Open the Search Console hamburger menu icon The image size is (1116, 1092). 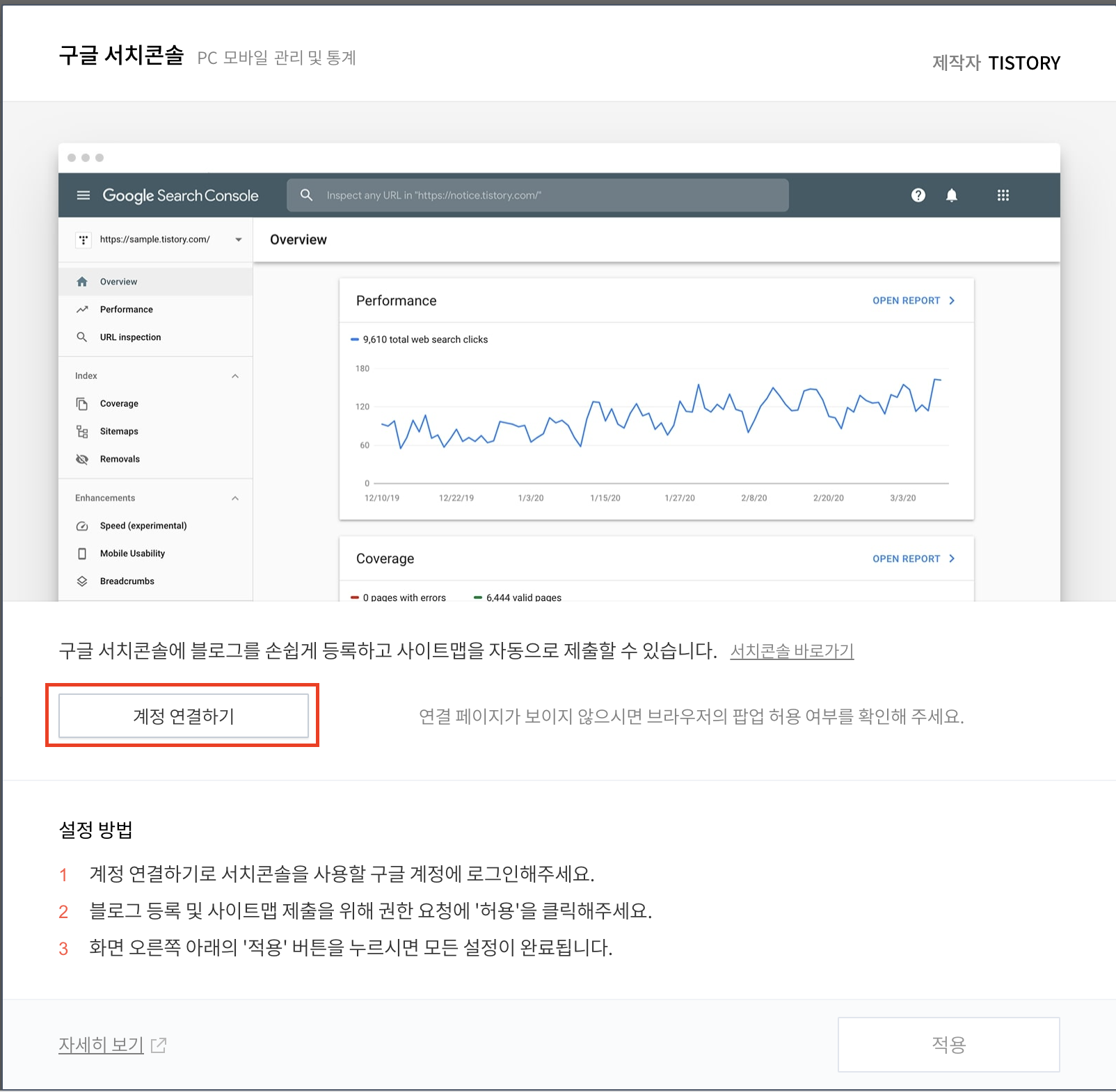pos(83,195)
